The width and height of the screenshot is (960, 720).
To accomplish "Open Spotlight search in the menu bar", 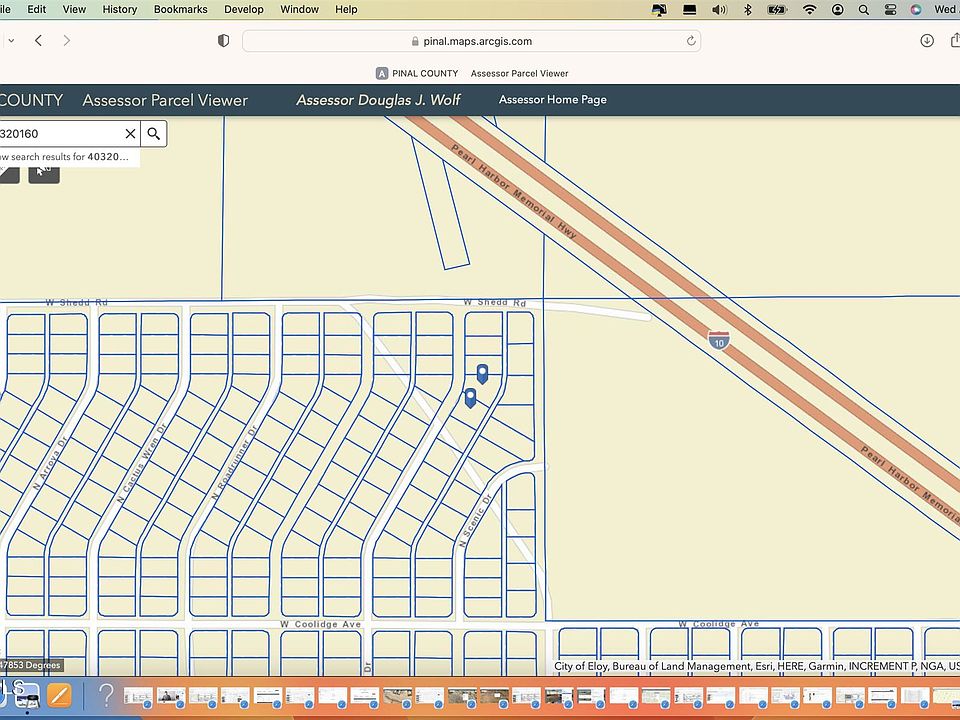I will coord(863,9).
